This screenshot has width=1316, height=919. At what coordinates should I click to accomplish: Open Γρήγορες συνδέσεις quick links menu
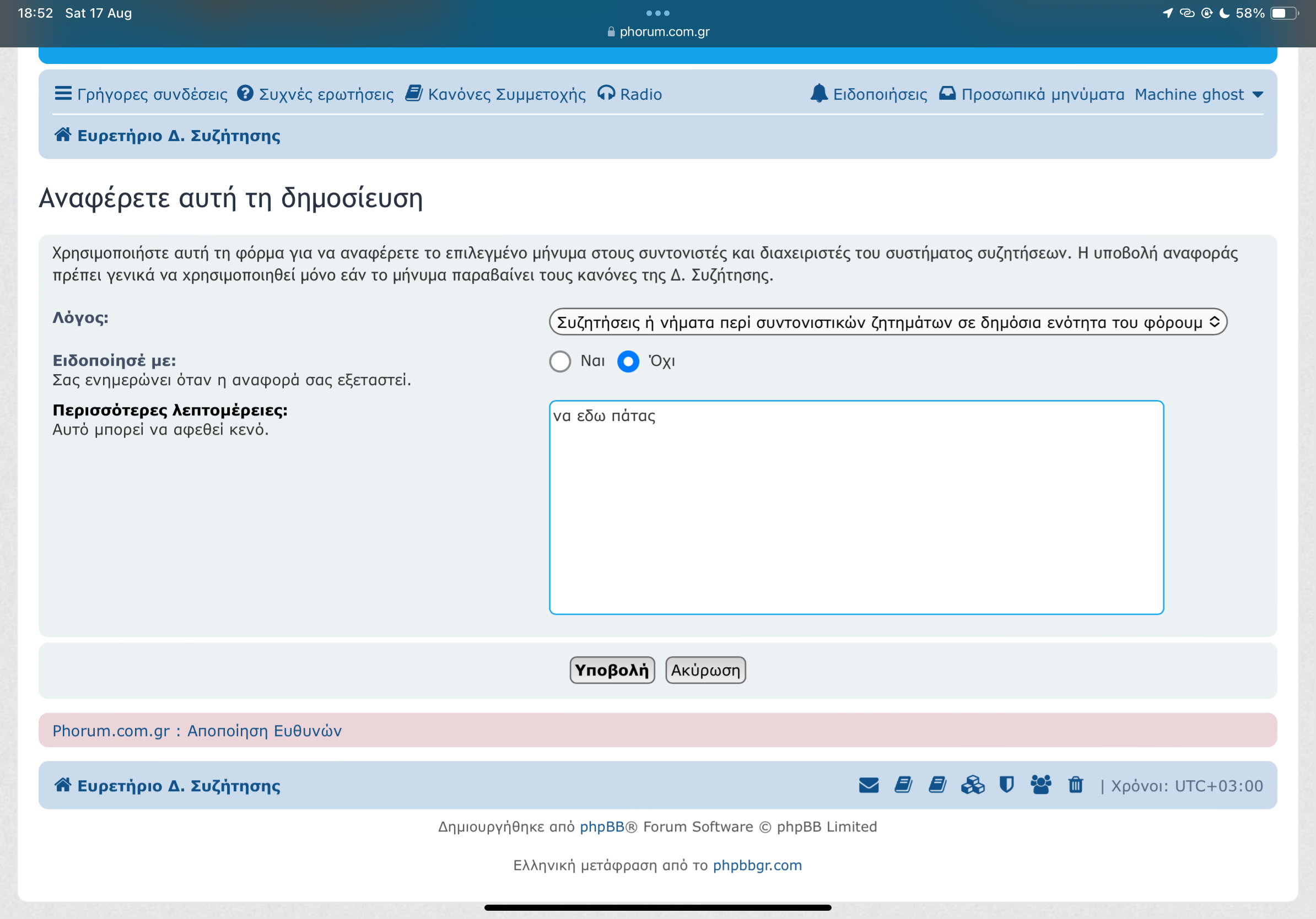141,95
